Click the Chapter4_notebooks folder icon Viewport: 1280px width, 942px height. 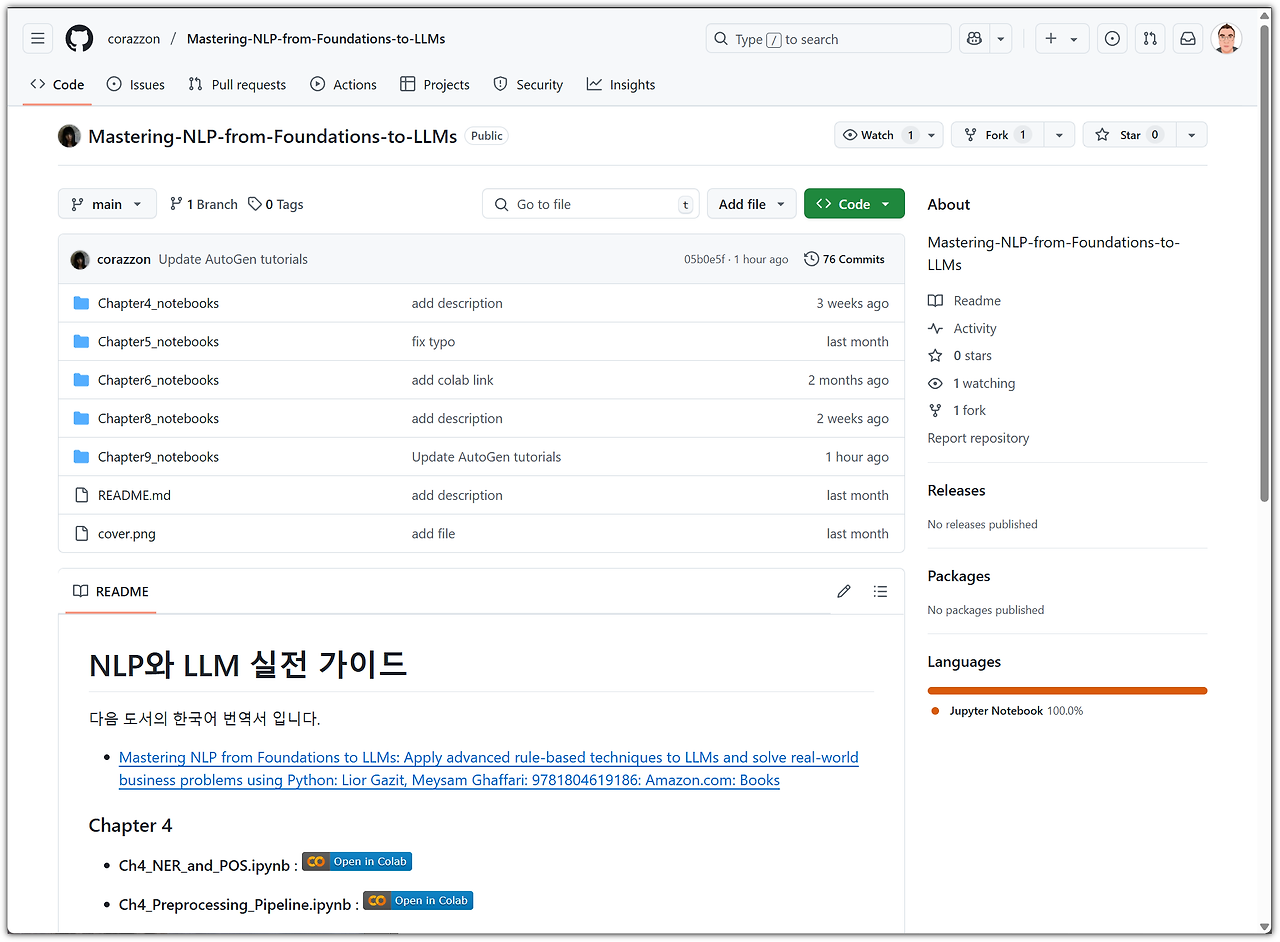(82, 303)
